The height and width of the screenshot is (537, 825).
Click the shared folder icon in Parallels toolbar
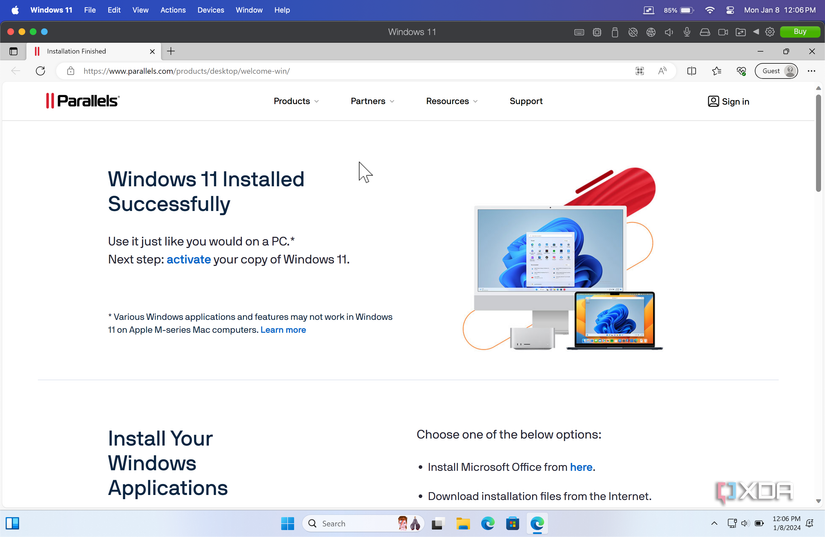point(740,32)
